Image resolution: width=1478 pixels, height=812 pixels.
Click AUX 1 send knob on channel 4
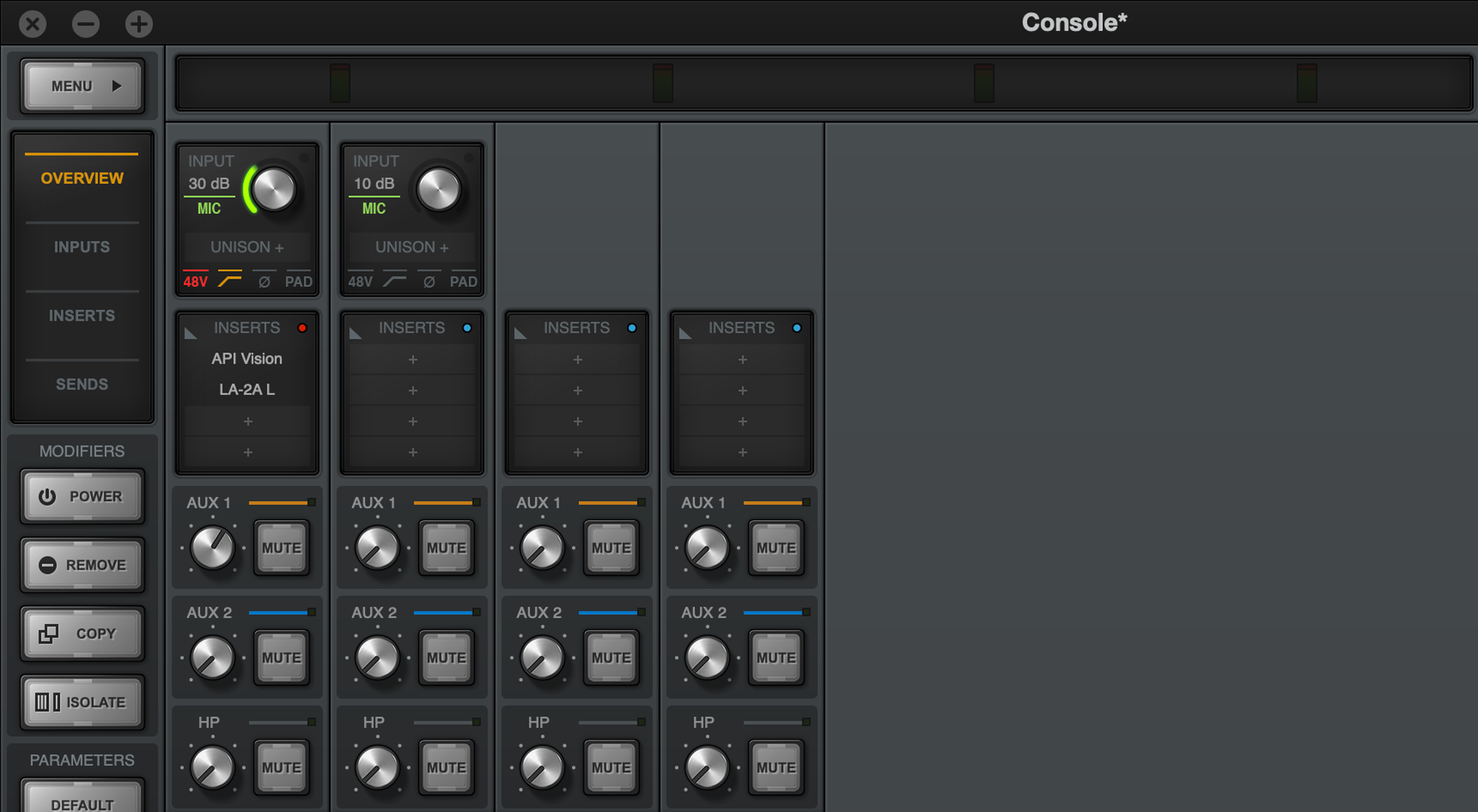click(x=707, y=548)
